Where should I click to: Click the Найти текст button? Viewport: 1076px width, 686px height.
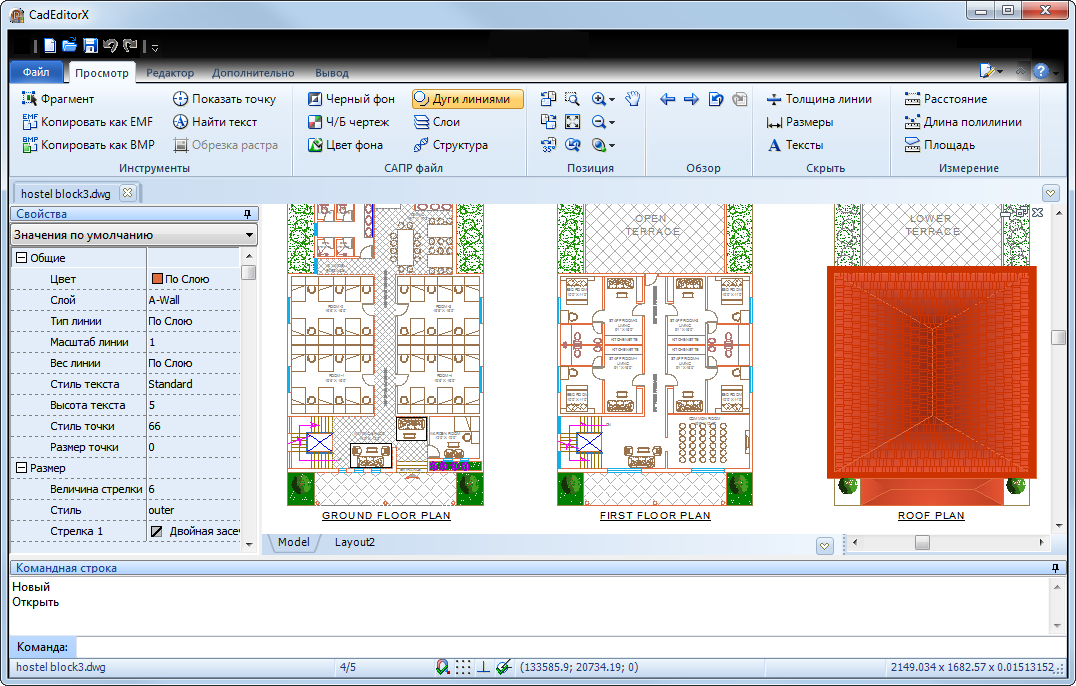pyautogui.click(x=215, y=122)
